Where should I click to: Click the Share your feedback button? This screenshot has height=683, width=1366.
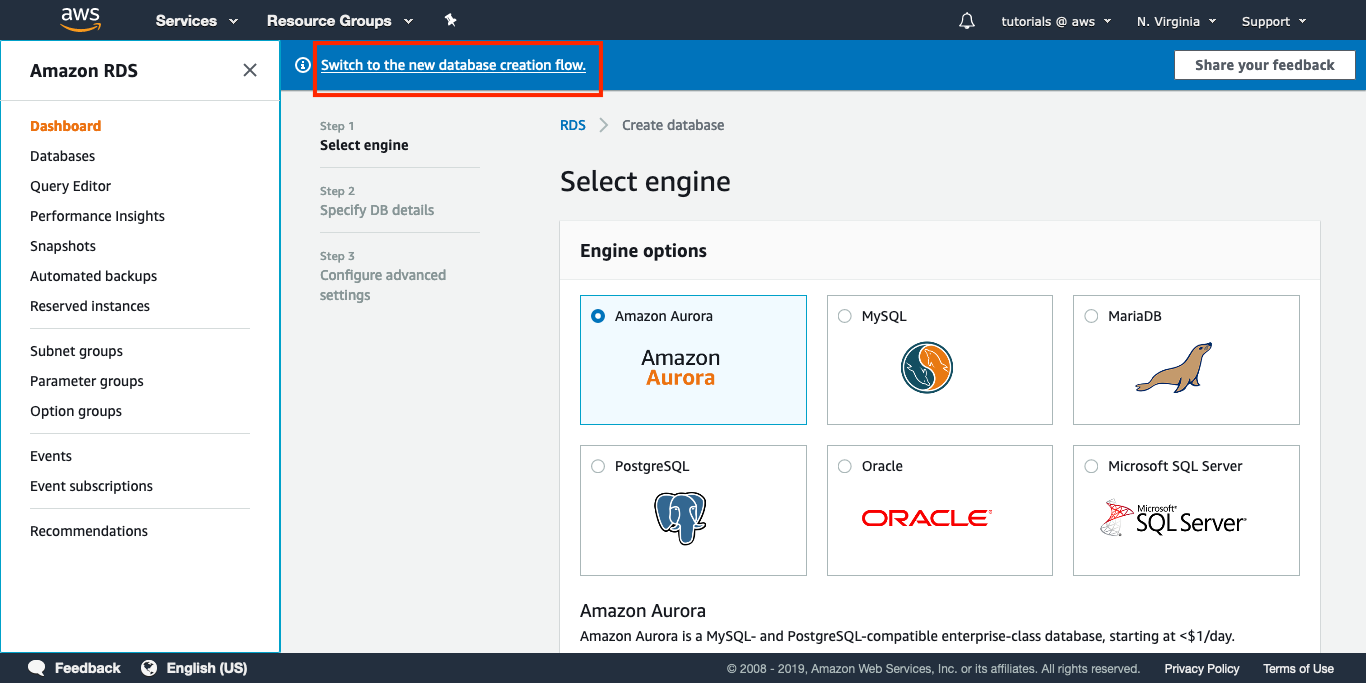point(1265,65)
